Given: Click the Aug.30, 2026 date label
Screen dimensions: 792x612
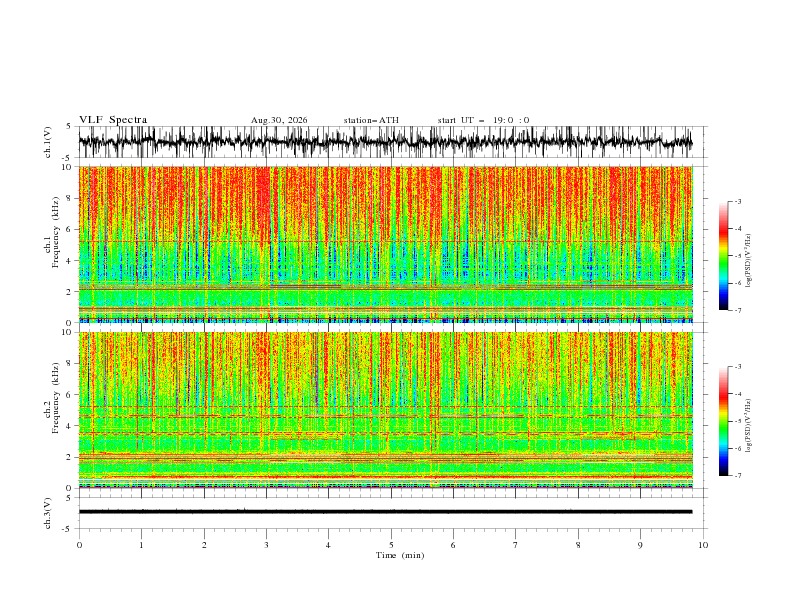Looking at the screenshot, I should 279,120.
